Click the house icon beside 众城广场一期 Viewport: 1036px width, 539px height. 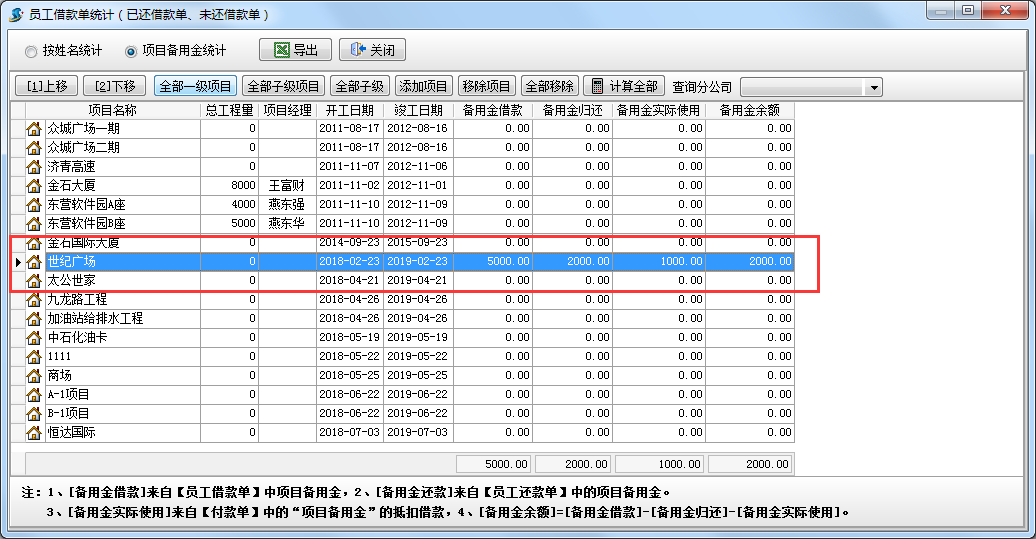33,129
